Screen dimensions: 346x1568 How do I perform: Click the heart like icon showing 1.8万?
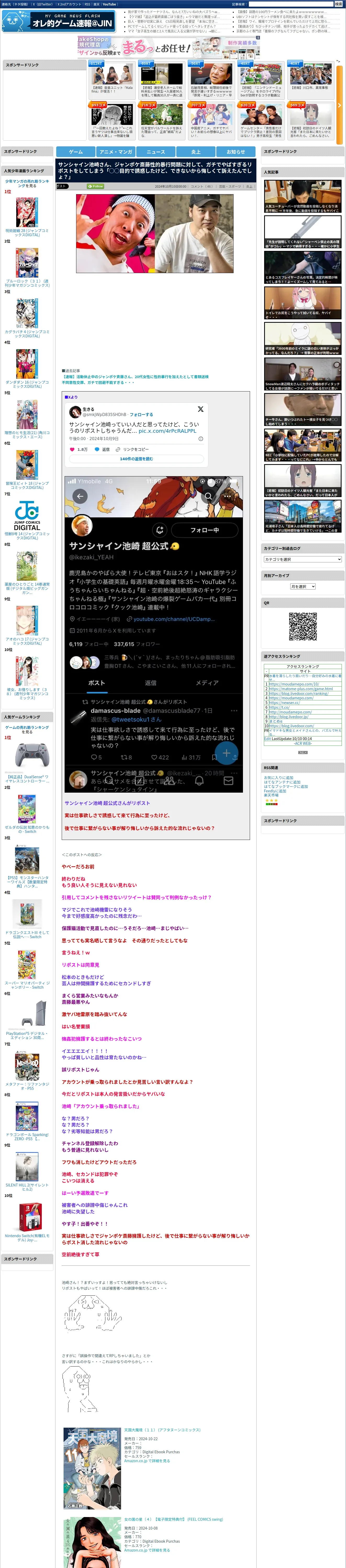click(72, 449)
